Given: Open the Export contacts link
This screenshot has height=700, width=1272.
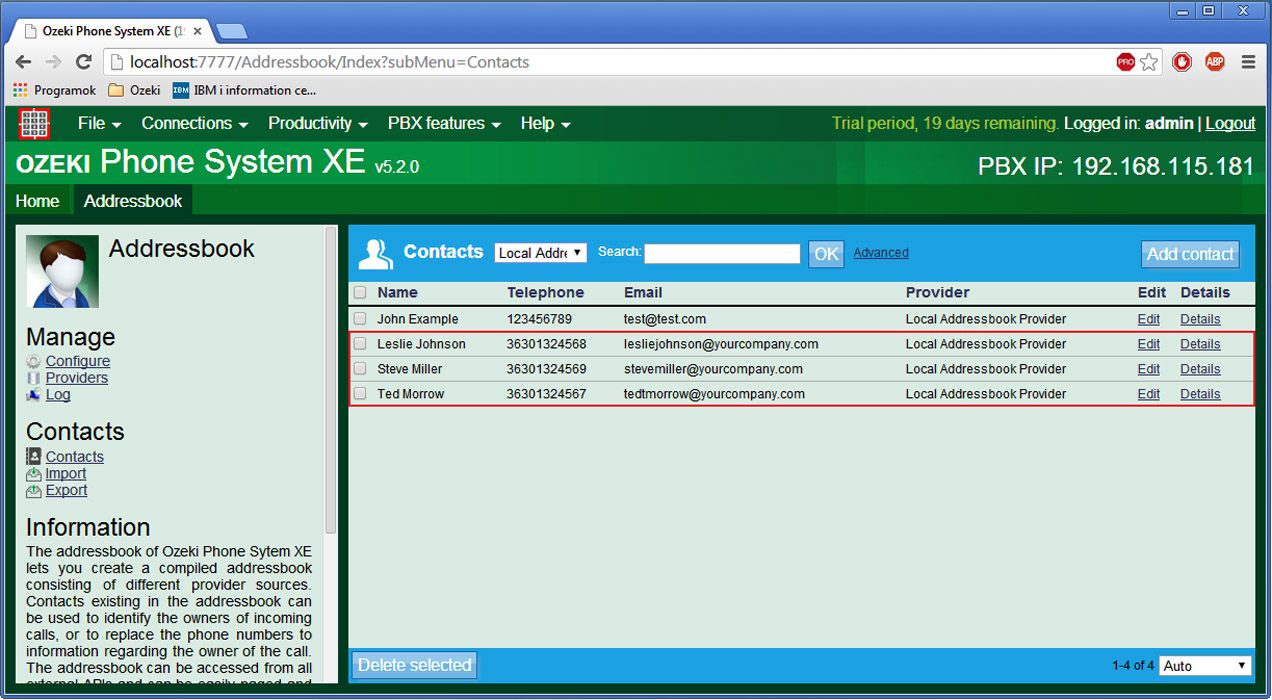Looking at the screenshot, I should (66, 490).
